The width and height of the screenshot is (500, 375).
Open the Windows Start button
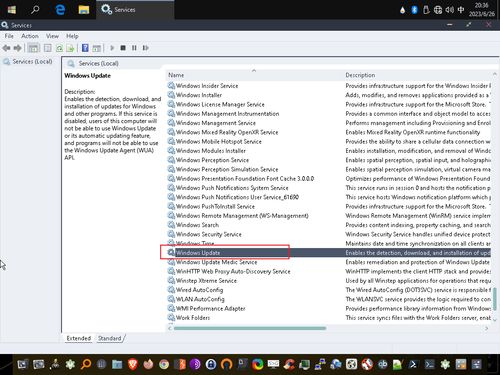click(12, 10)
